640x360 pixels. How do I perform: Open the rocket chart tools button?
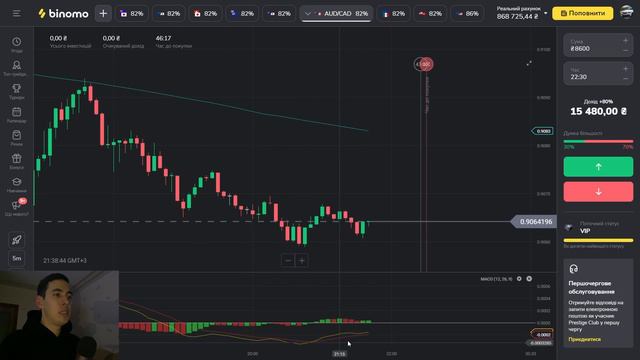[x=17, y=240]
